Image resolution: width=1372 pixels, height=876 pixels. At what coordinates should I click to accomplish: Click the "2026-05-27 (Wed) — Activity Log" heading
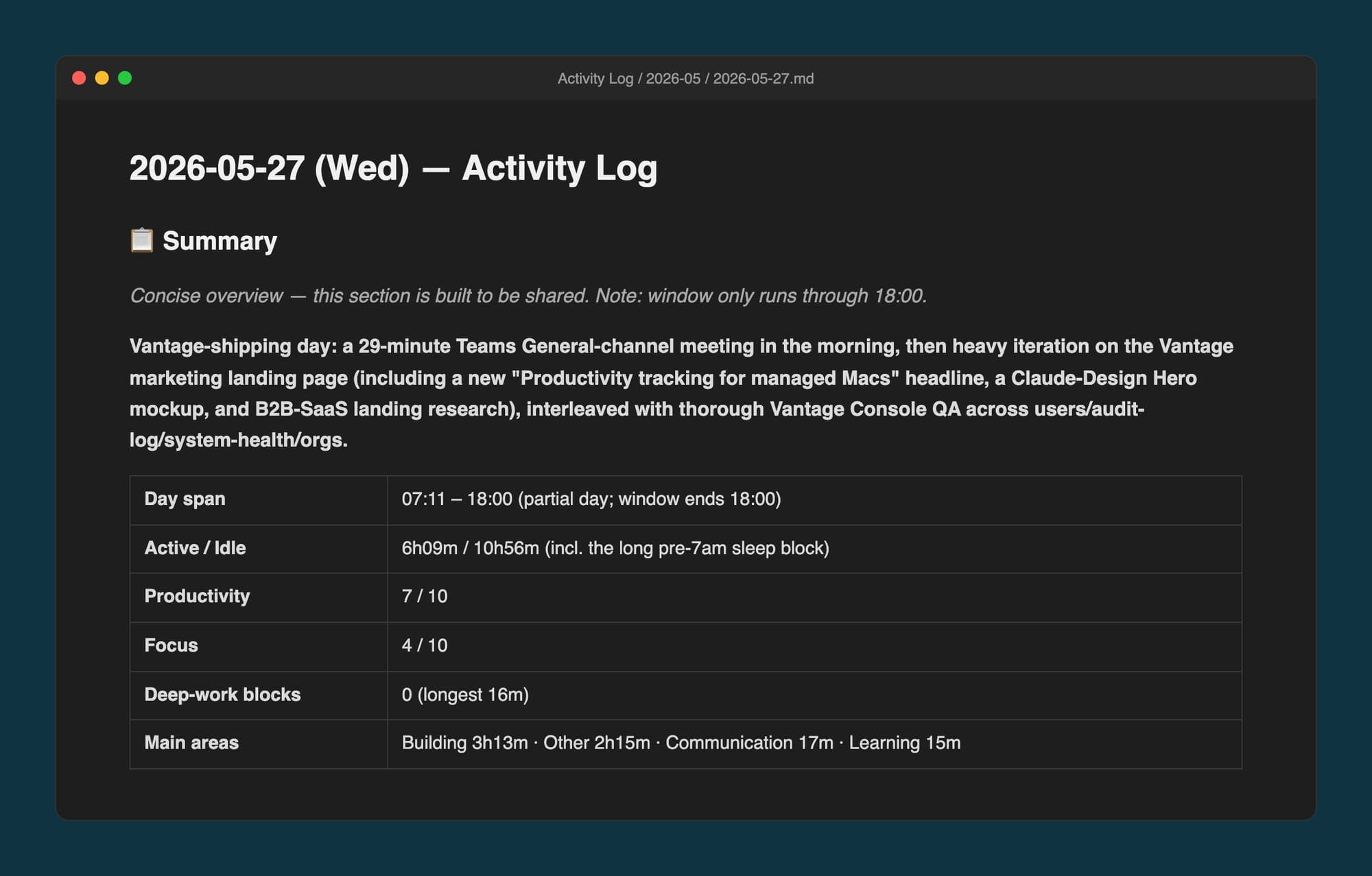pos(393,168)
